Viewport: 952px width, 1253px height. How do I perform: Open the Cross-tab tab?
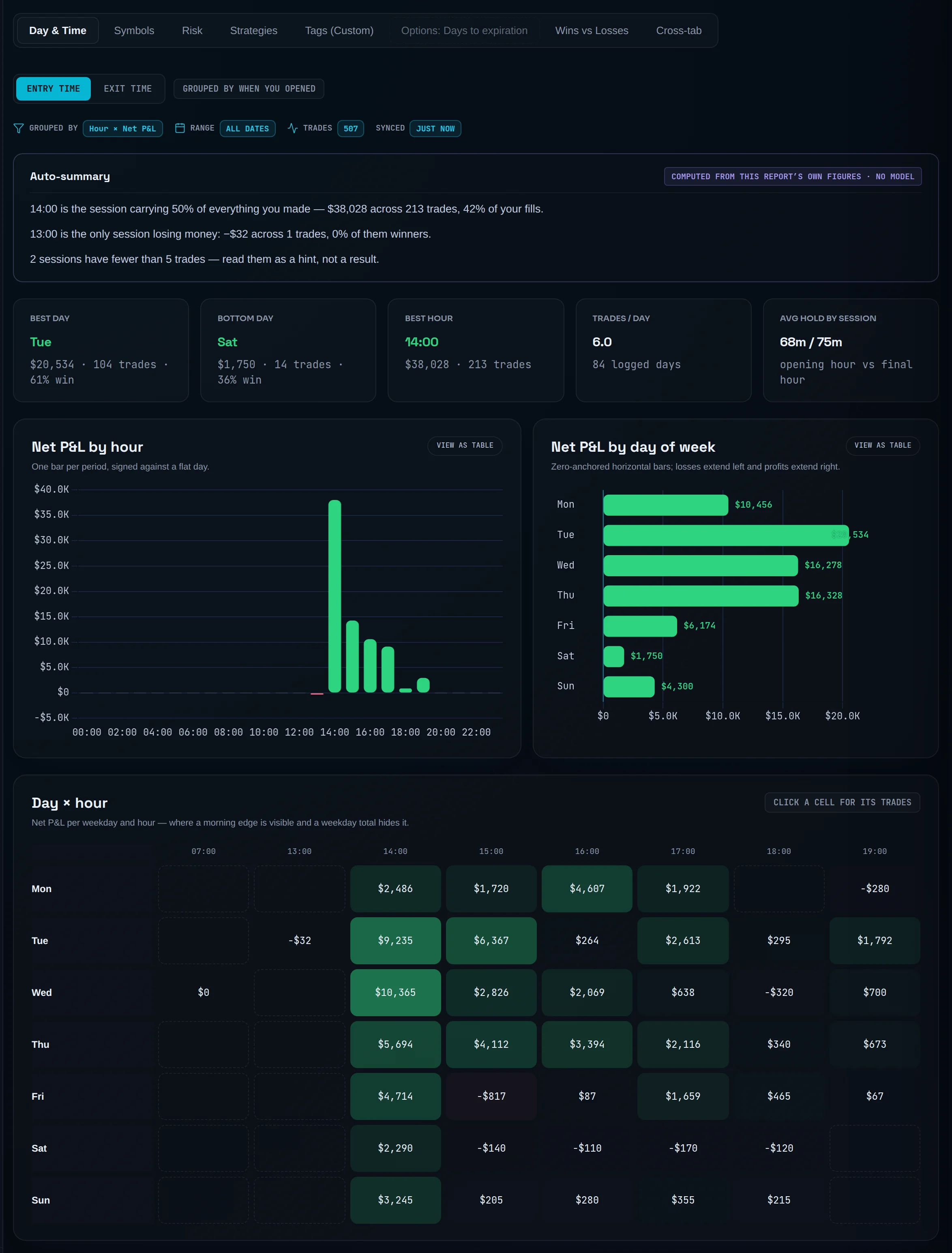679,30
